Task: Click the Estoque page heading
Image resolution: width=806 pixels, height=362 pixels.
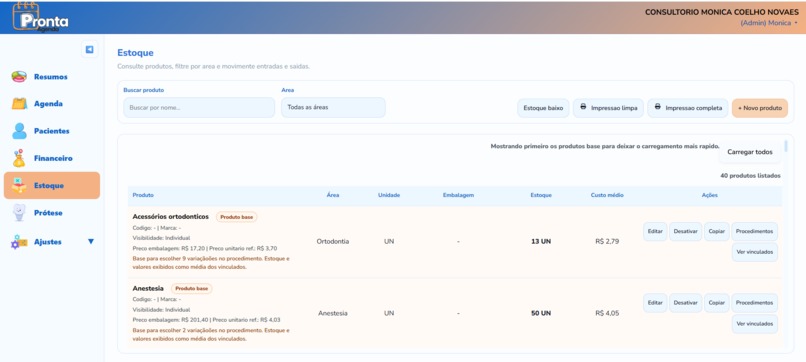Action: coord(135,53)
